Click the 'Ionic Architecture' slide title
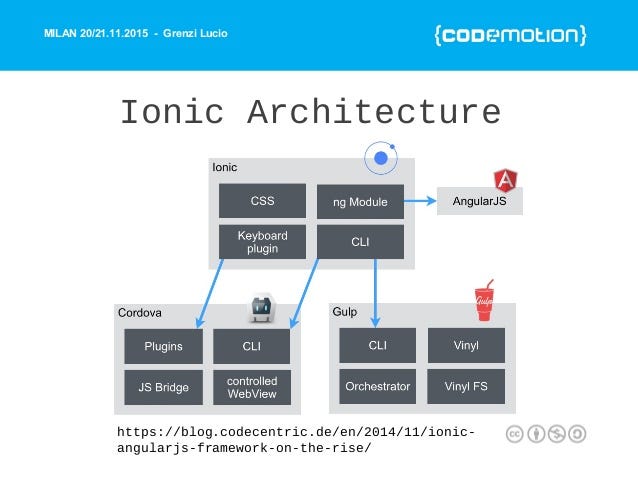 pyautogui.click(x=311, y=112)
